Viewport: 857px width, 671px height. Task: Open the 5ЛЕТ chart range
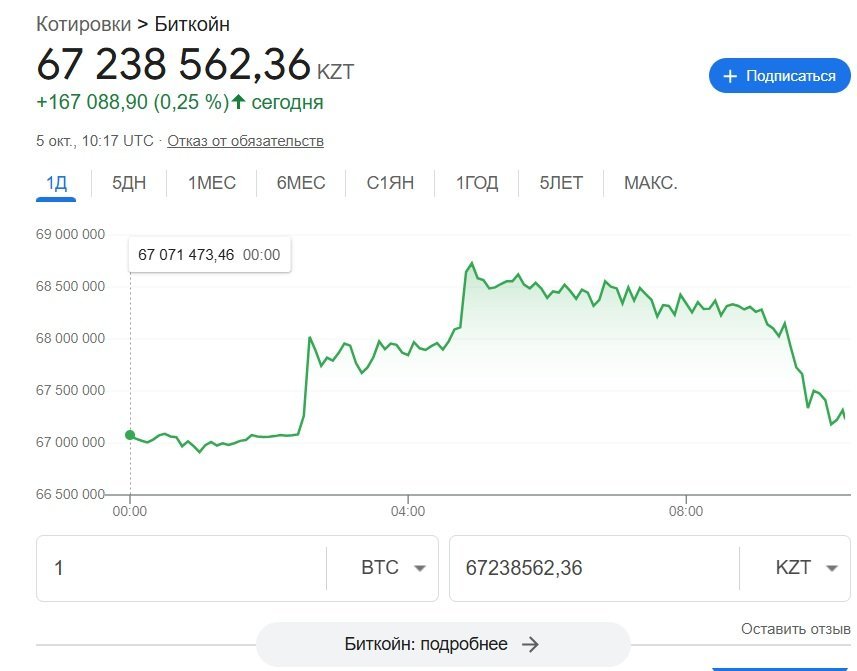561,183
